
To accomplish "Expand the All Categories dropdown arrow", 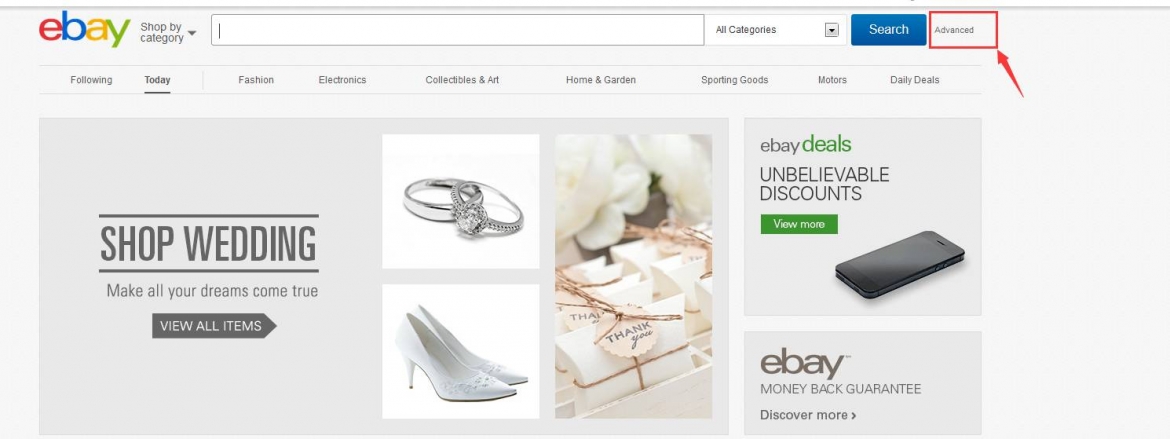I will pos(830,30).
